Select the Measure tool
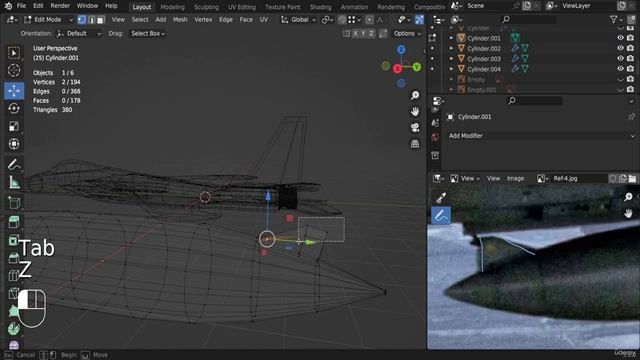Viewport: 640px width, 360px height. [x=14, y=182]
